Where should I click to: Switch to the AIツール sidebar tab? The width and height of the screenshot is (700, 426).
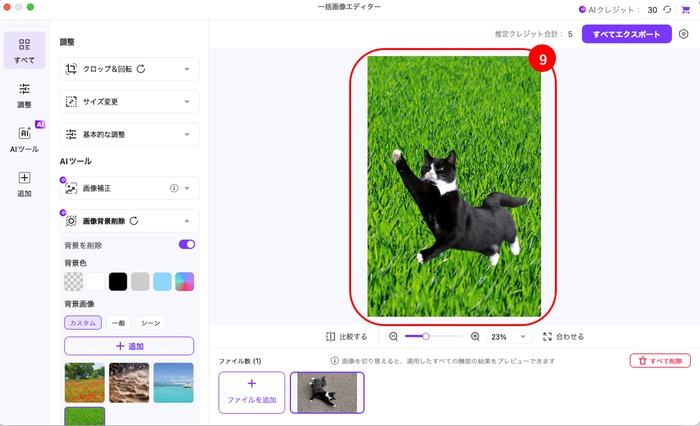[25, 139]
